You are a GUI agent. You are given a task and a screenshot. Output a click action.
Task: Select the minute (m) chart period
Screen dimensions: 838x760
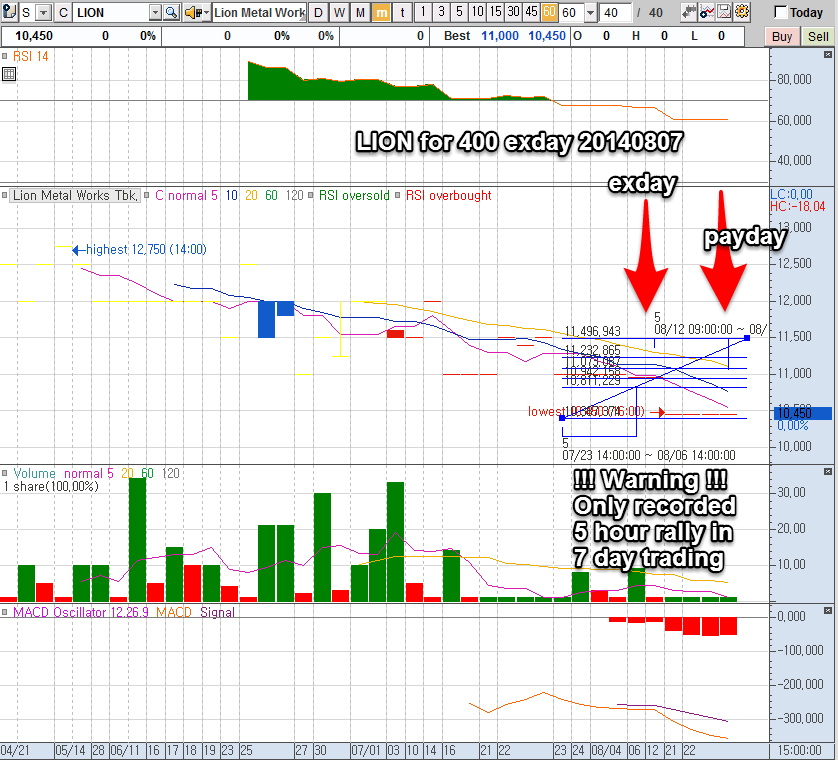[x=381, y=12]
